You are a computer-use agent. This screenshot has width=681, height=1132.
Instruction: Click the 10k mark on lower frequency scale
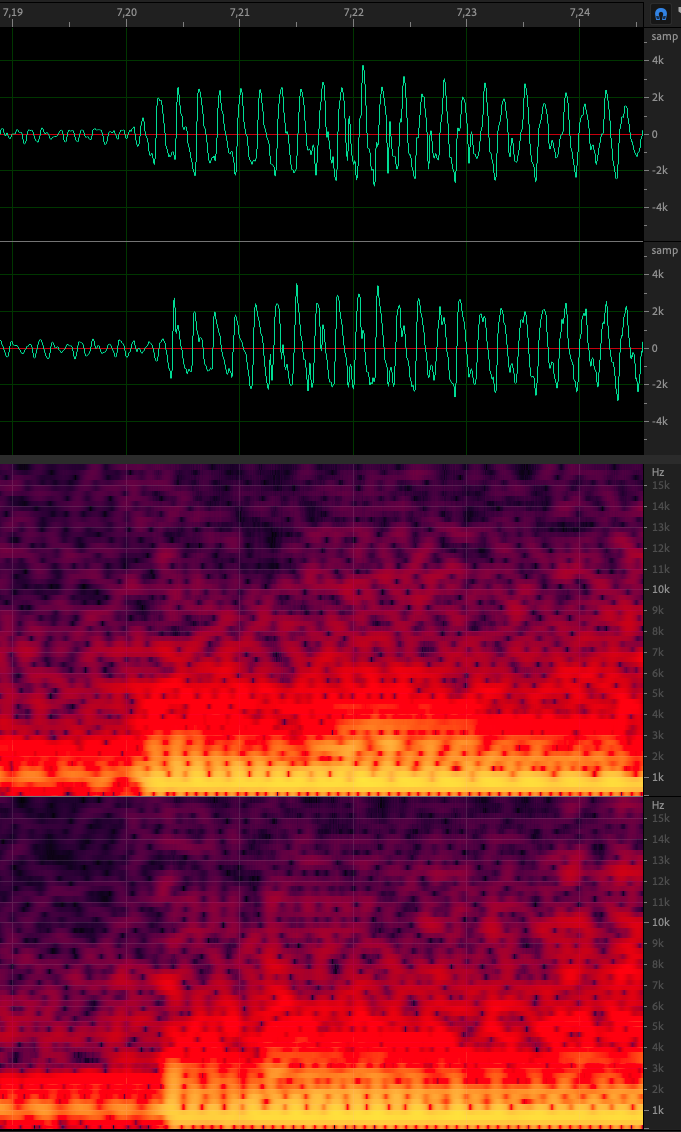click(x=661, y=923)
